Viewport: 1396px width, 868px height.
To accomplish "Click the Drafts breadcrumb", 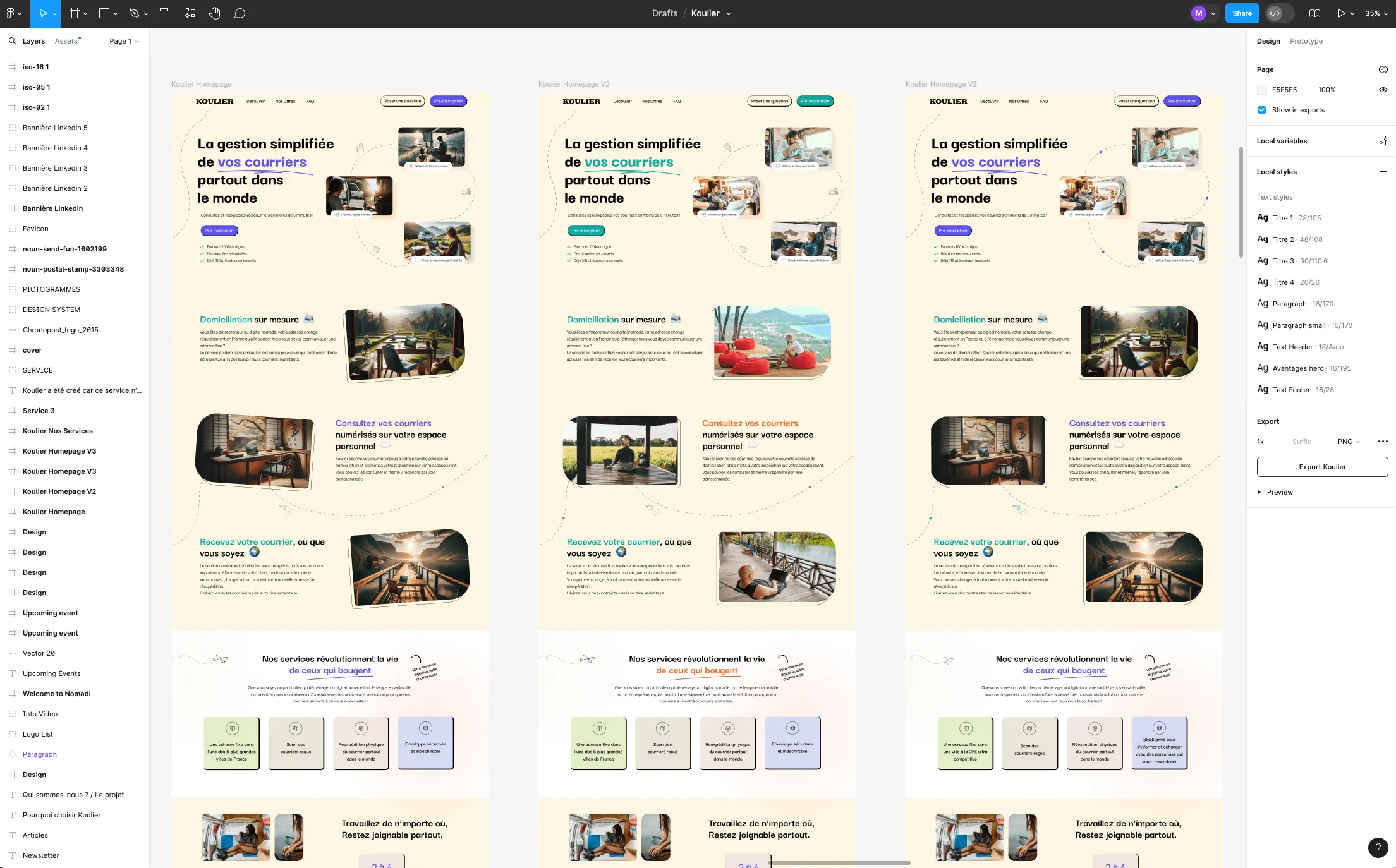I will click(665, 13).
